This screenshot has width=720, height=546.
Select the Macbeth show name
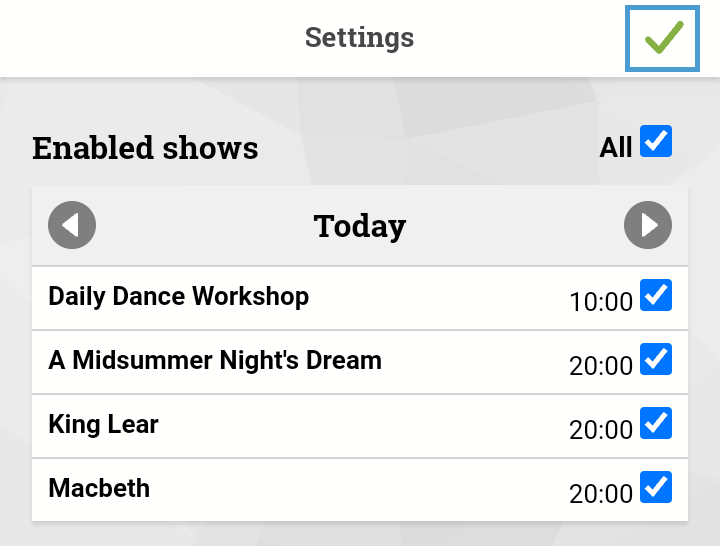[x=99, y=488]
